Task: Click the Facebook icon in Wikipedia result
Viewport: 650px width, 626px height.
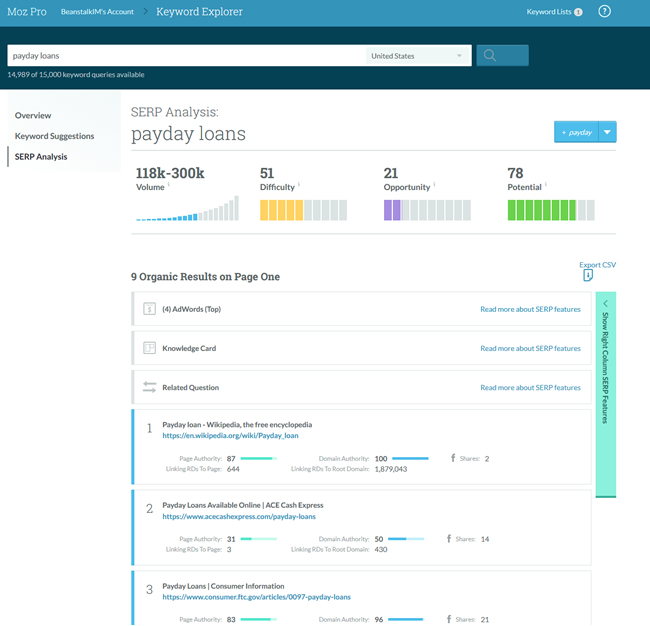Action: click(x=453, y=458)
